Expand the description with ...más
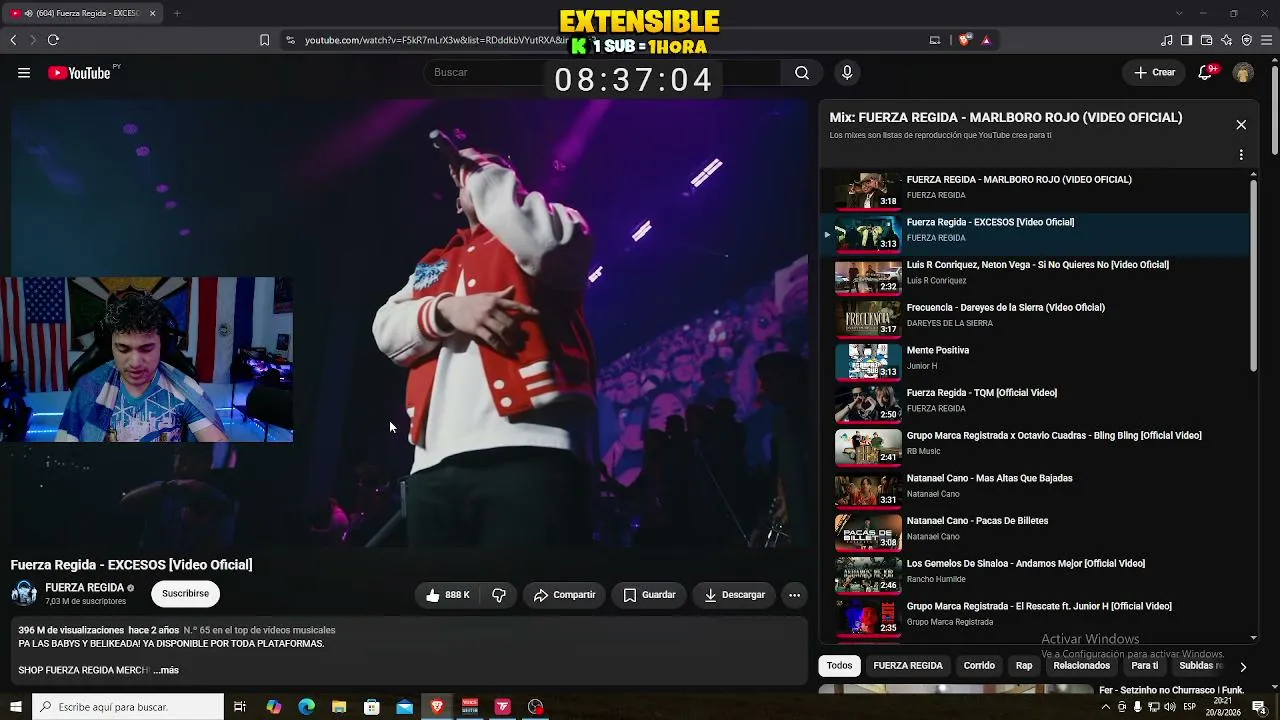The height and width of the screenshot is (720, 1280). tap(166, 670)
